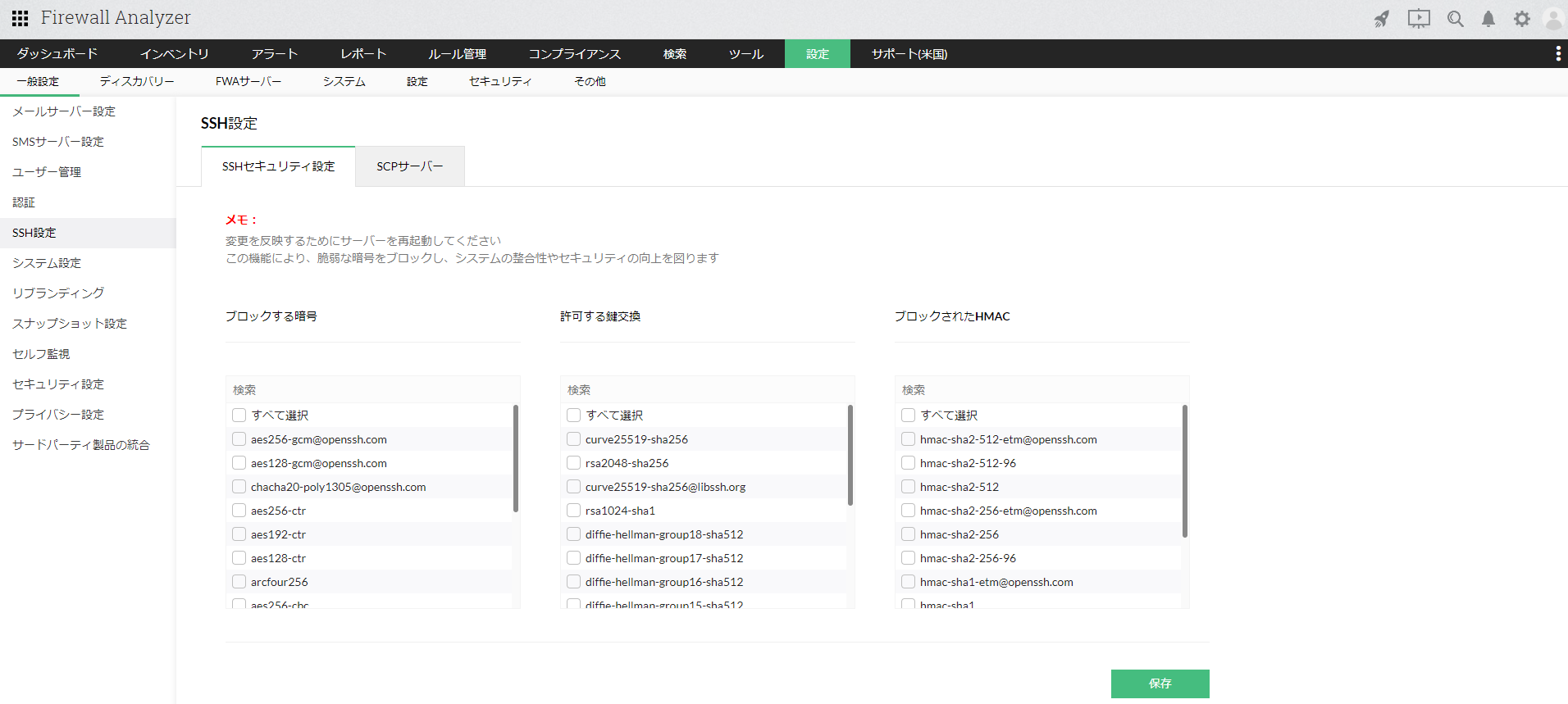Switch to the SCPサーバー tab

pyautogui.click(x=410, y=166)
